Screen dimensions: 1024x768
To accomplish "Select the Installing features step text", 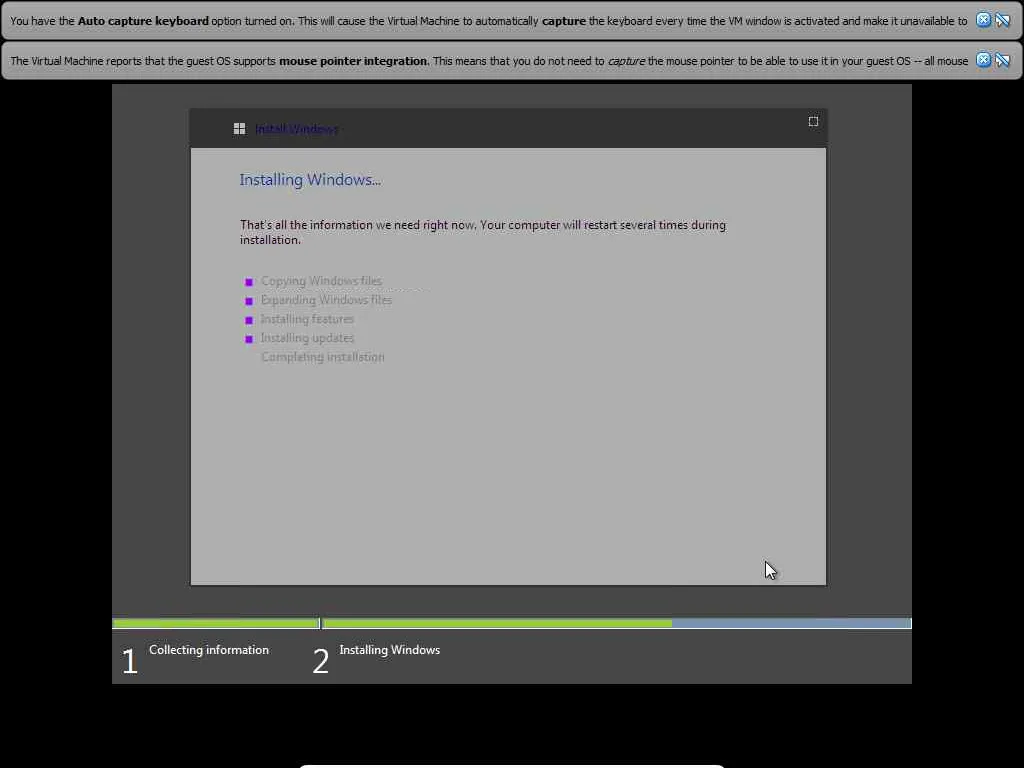I will 307,319.
